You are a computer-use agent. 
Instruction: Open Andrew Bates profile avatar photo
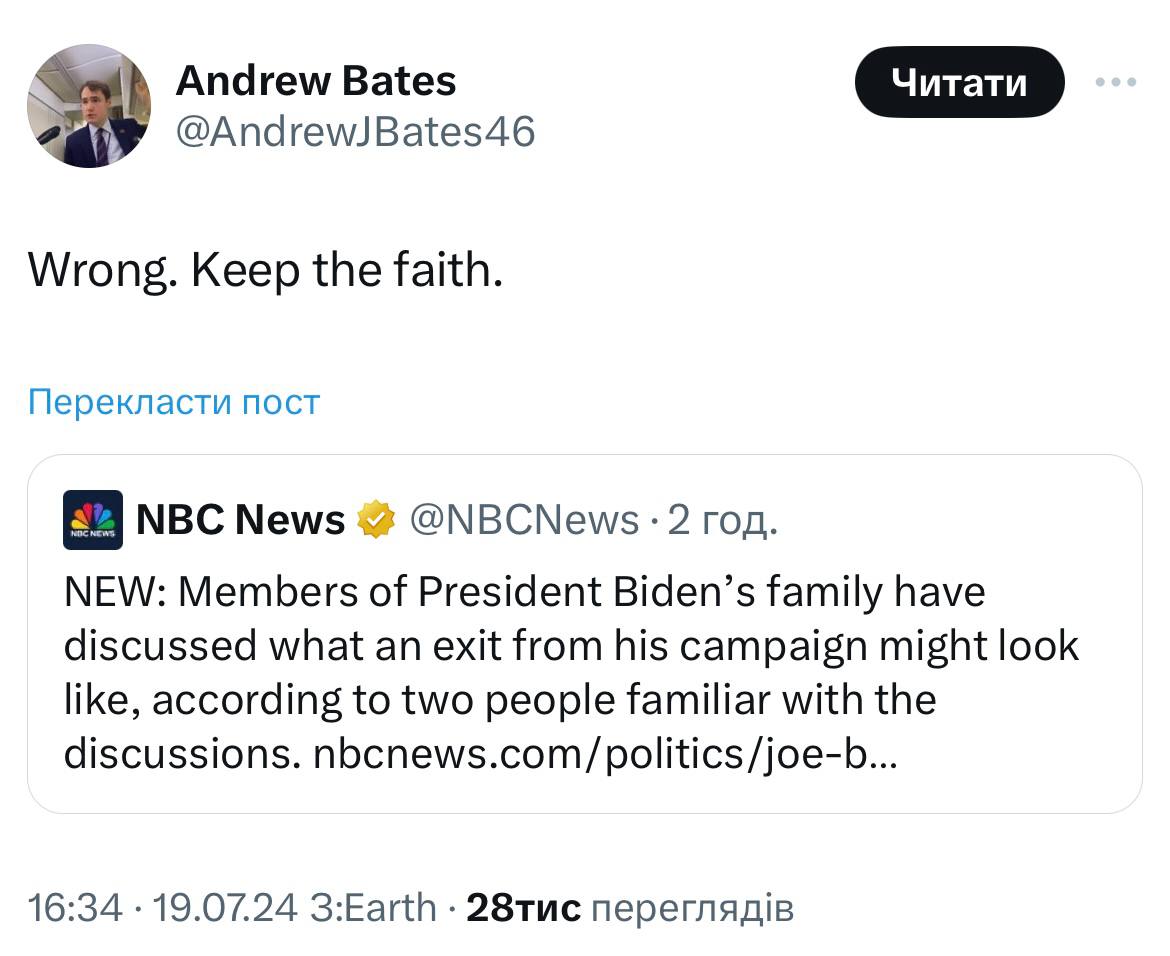pyautogui.click(x=89, y=105)
